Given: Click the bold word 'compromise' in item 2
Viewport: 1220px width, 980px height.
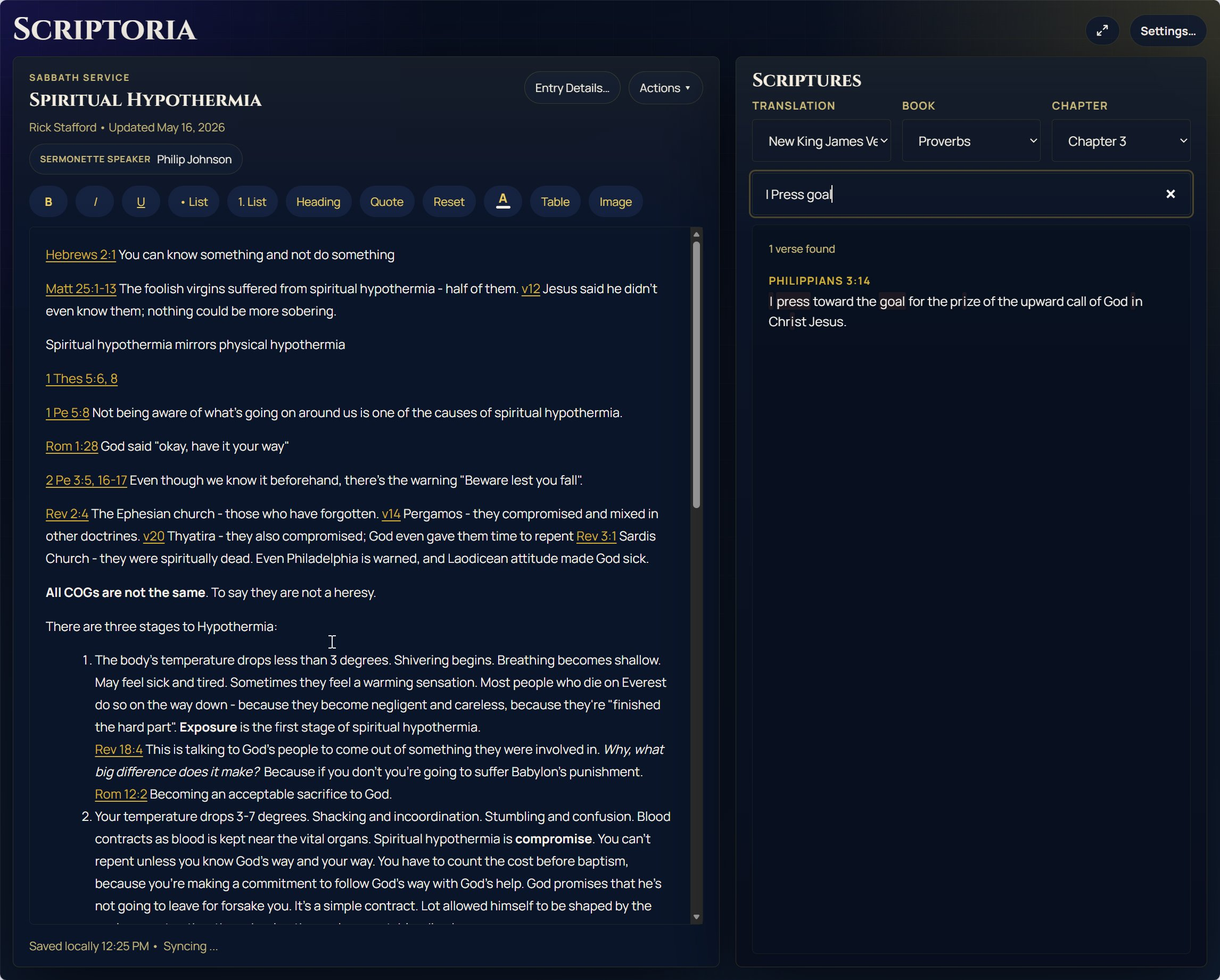Looking at the screenshot, I should pyautogui.click(x=554, y=838).
